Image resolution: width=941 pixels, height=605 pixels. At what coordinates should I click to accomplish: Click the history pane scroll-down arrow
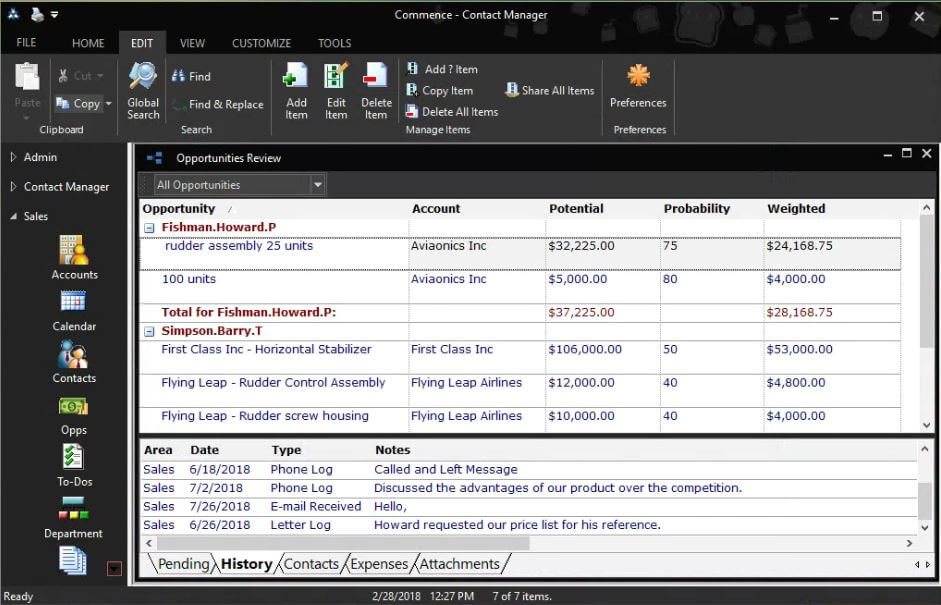(925, 528)
